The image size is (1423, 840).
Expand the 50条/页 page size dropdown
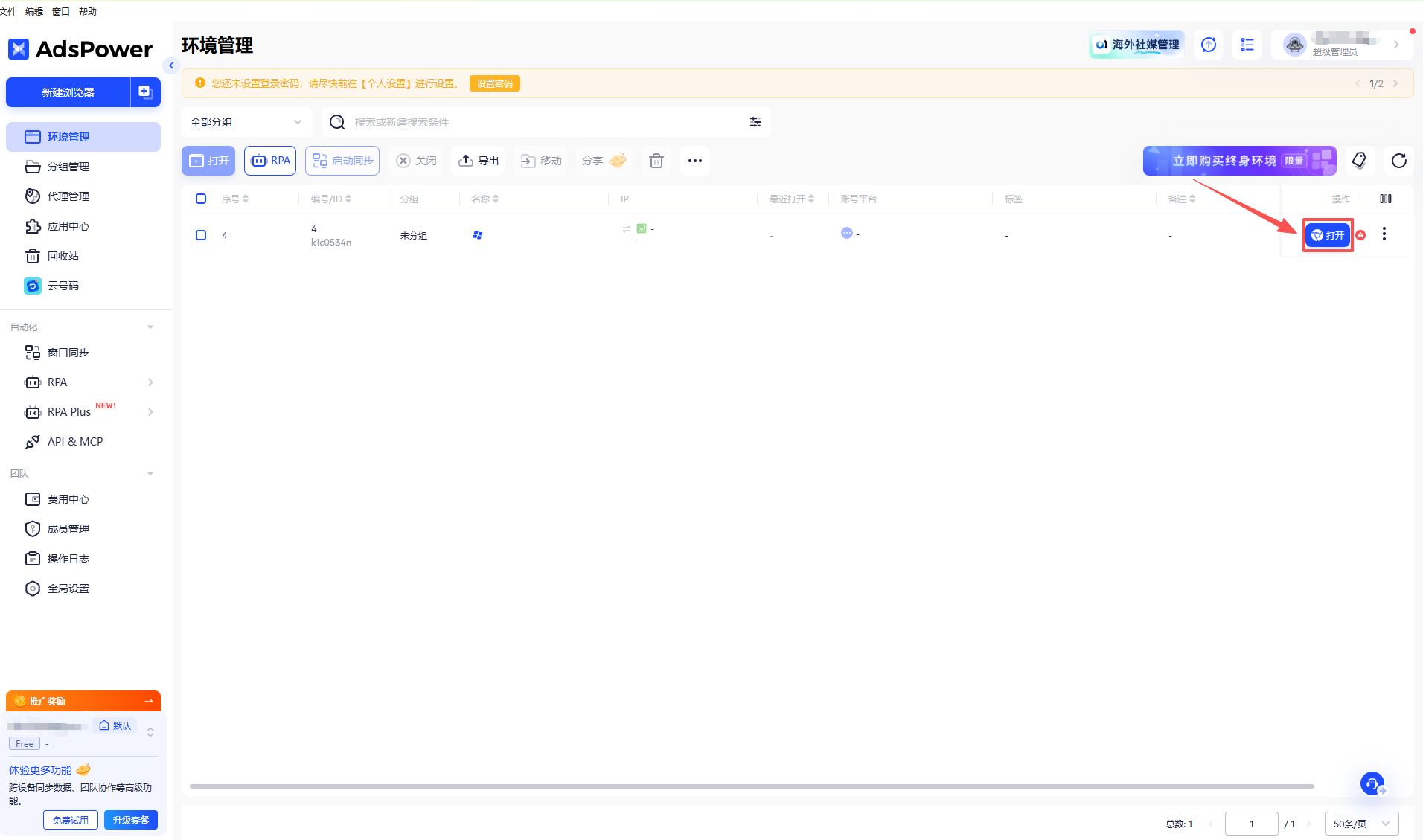point(1360,824)
